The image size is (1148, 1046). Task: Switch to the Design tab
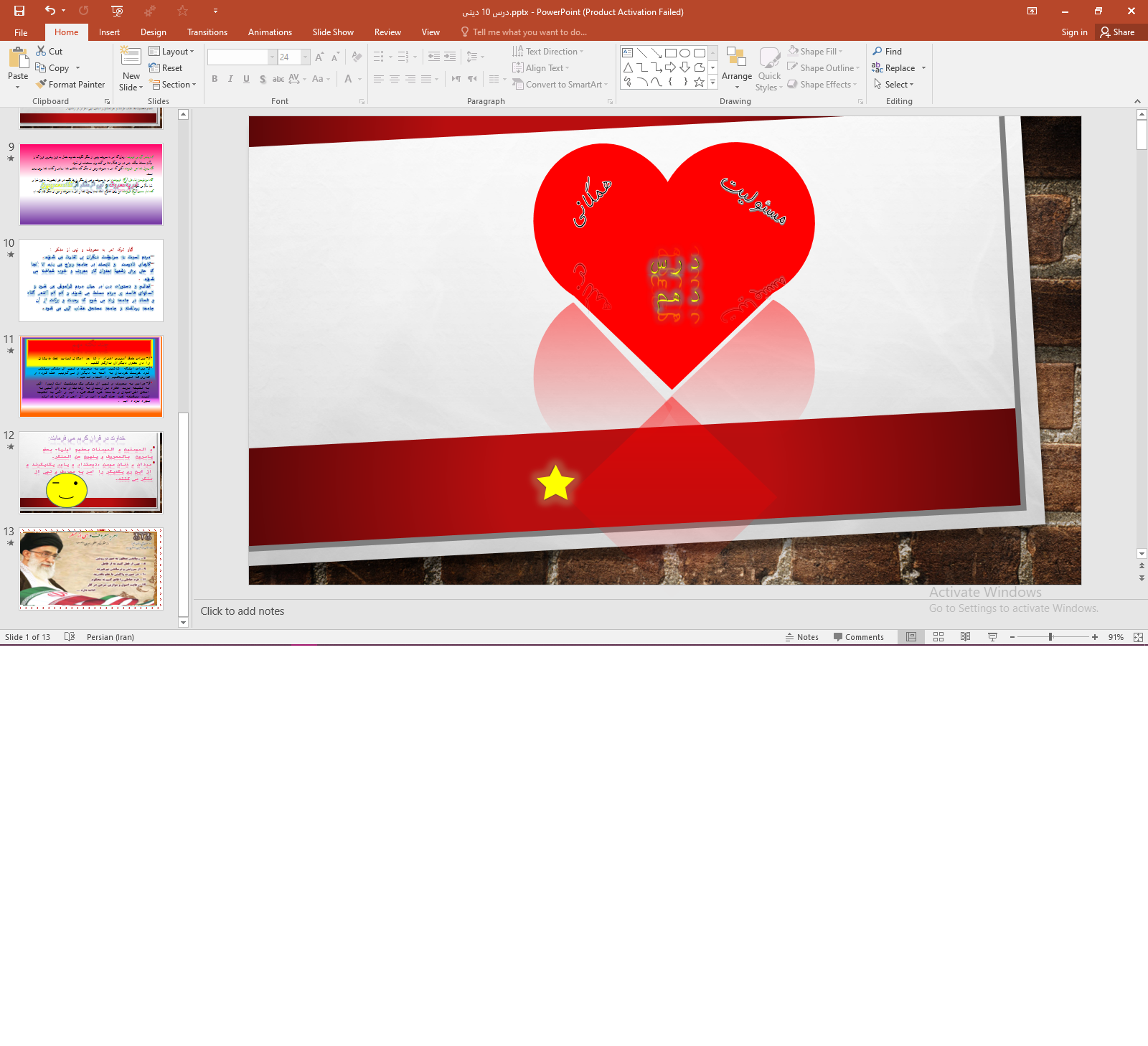tap(153, 32)
